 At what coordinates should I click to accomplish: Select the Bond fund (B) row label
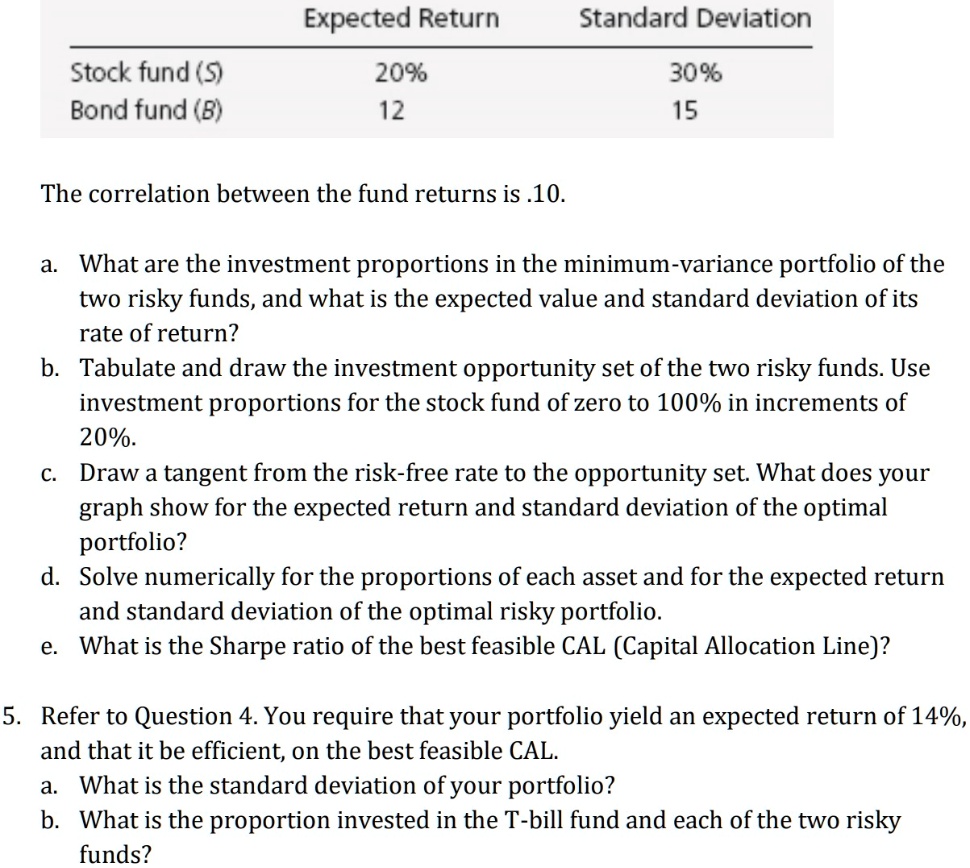point(147,110)
